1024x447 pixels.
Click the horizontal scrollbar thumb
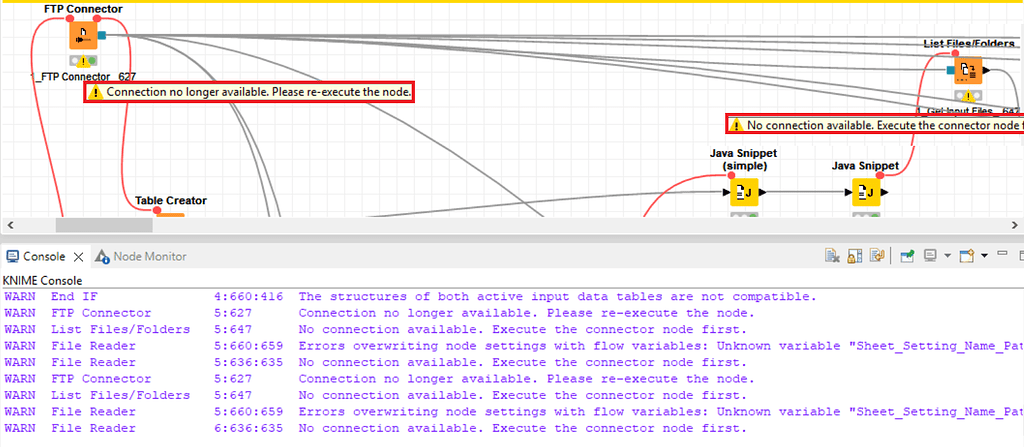(104, 225)
